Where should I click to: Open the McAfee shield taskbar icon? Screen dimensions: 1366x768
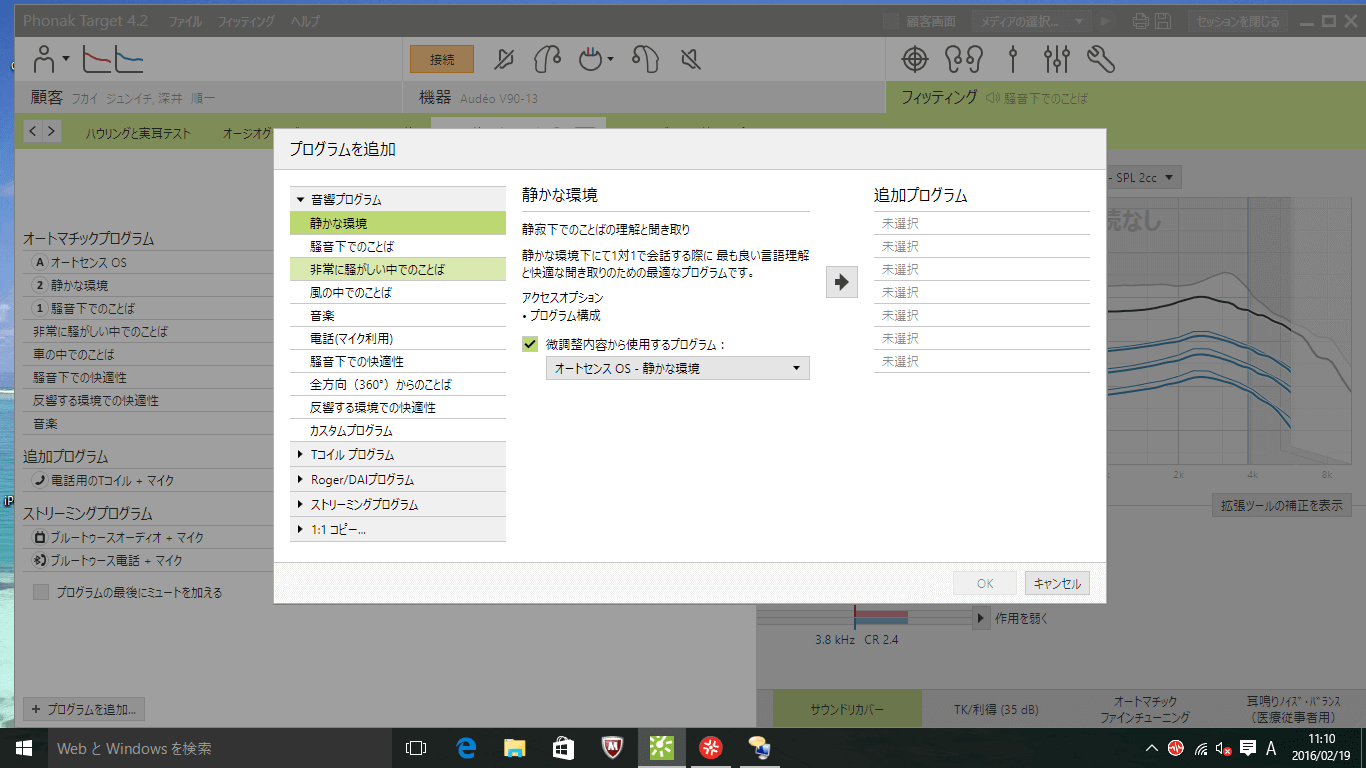(x=612, y=747)
